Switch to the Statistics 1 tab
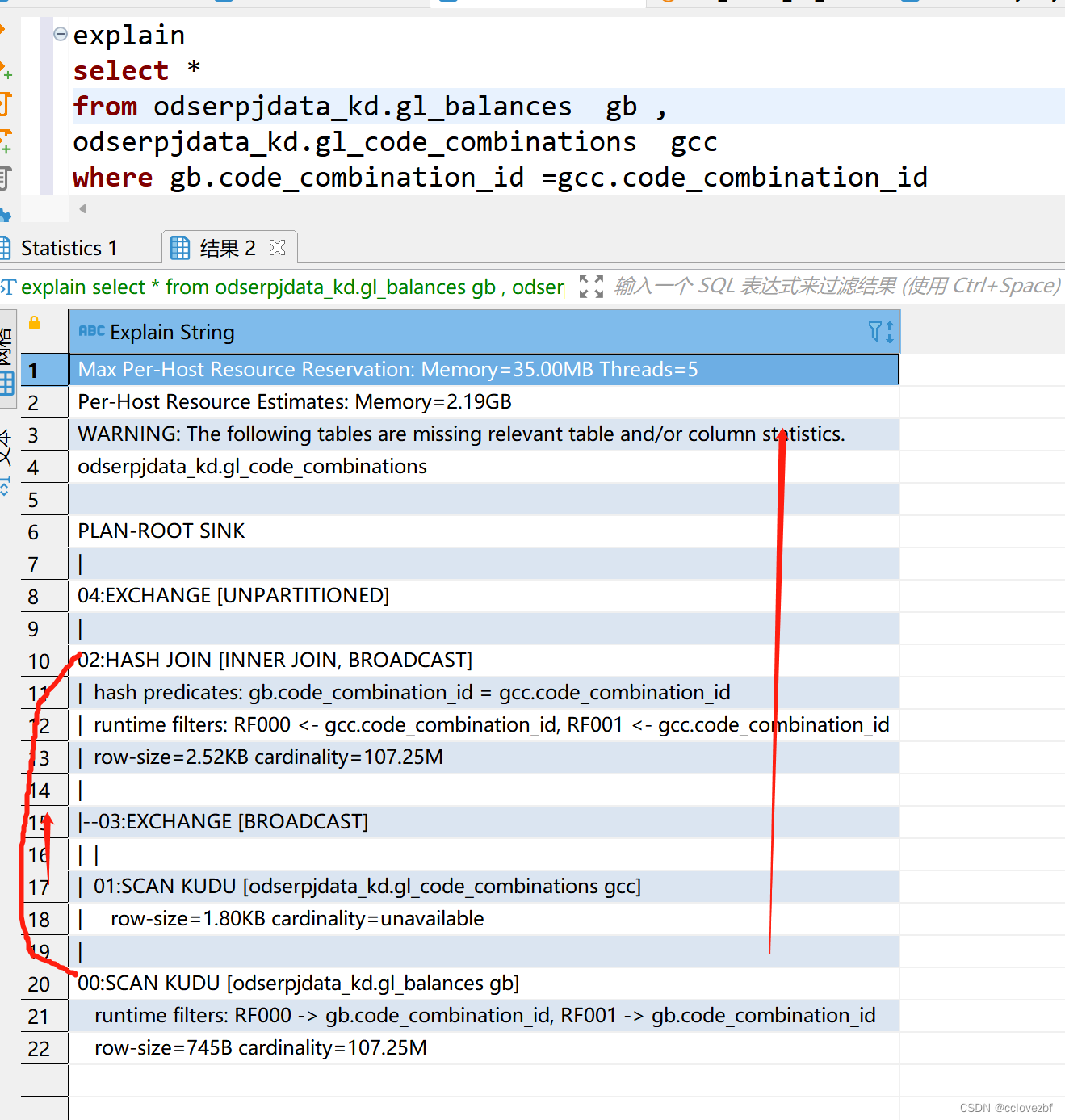Image resolution: width=1065 pixels, height=1120 pixels. click(70, 247)
